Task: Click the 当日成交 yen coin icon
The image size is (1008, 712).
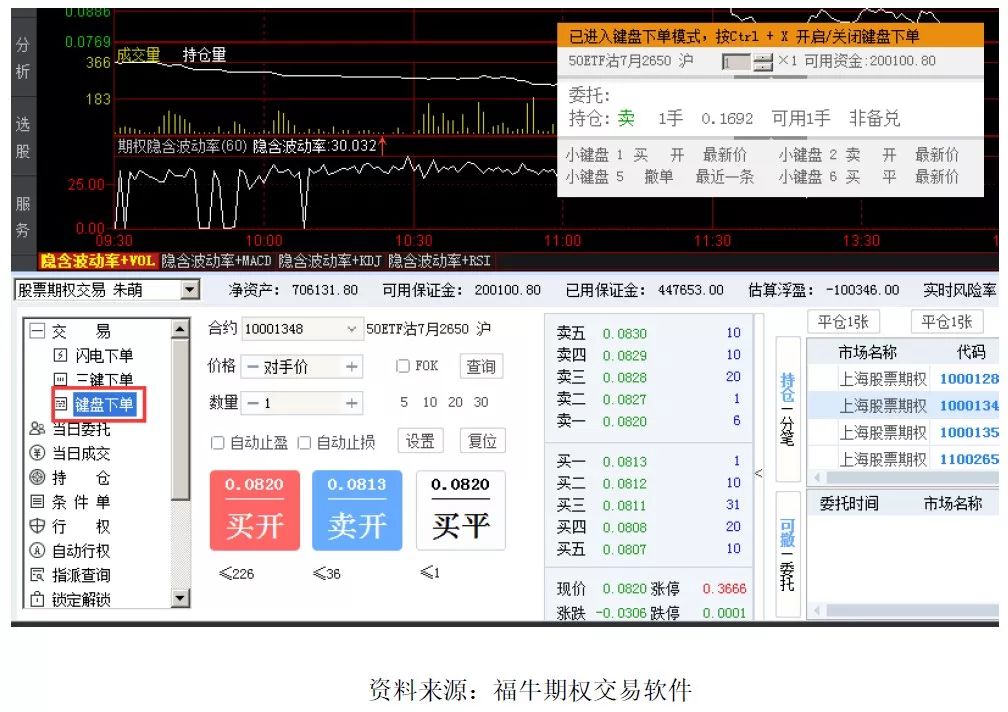Action: (37, 453)
